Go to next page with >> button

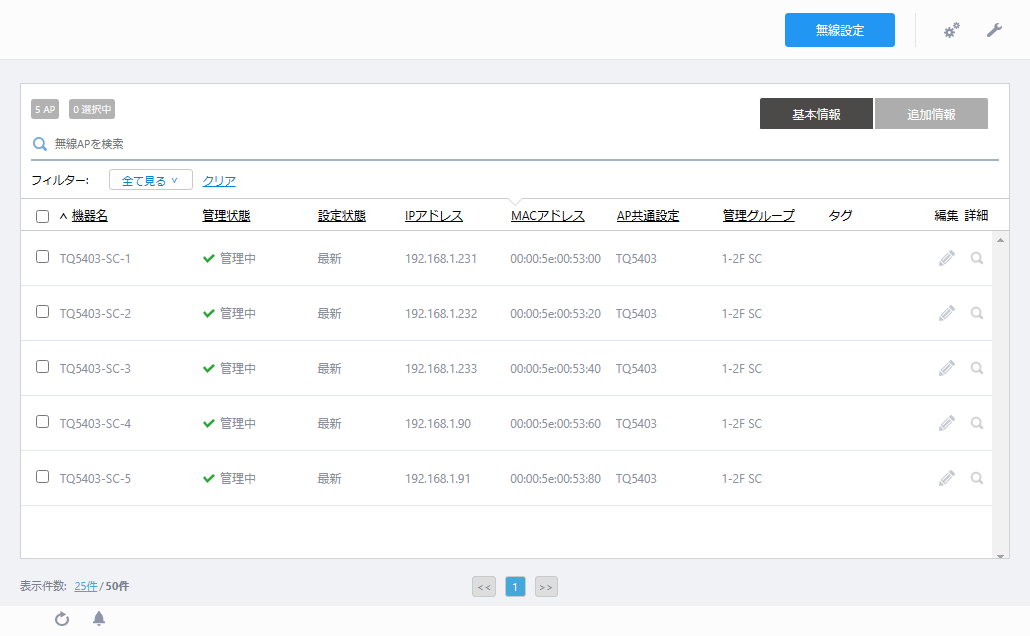point(546,587)
